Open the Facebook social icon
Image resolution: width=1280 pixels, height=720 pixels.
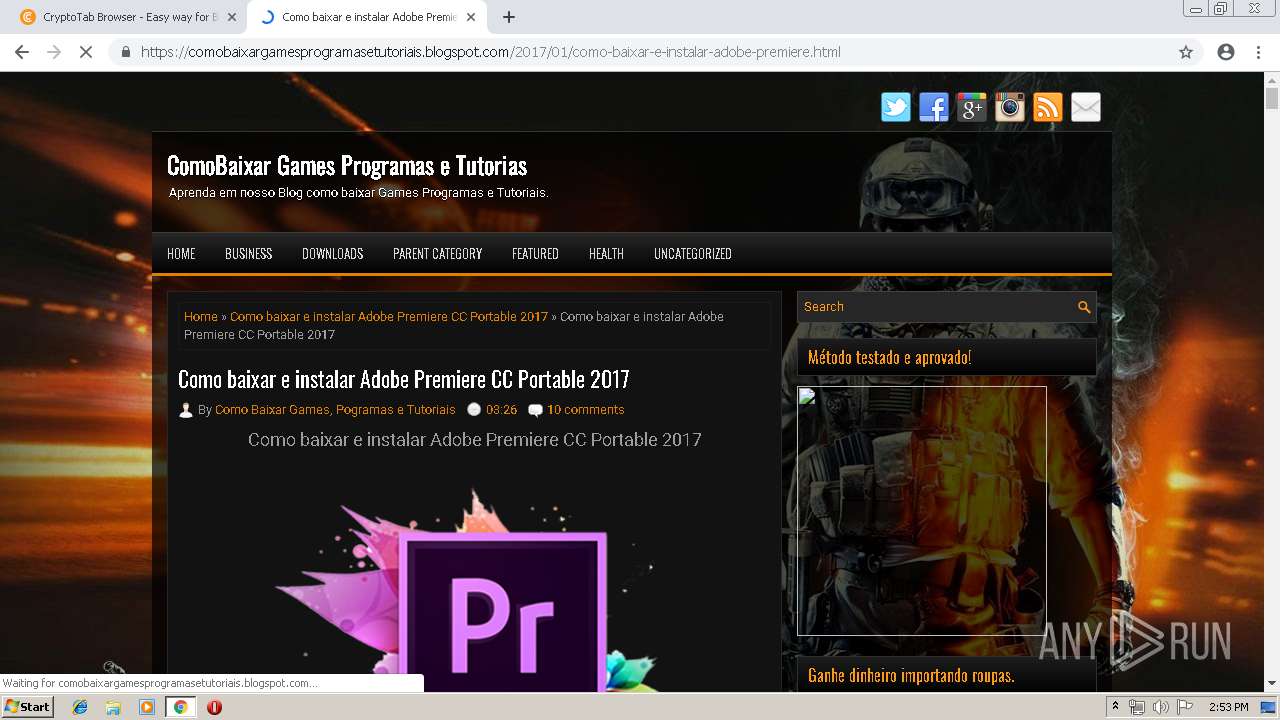coord(934,107)
